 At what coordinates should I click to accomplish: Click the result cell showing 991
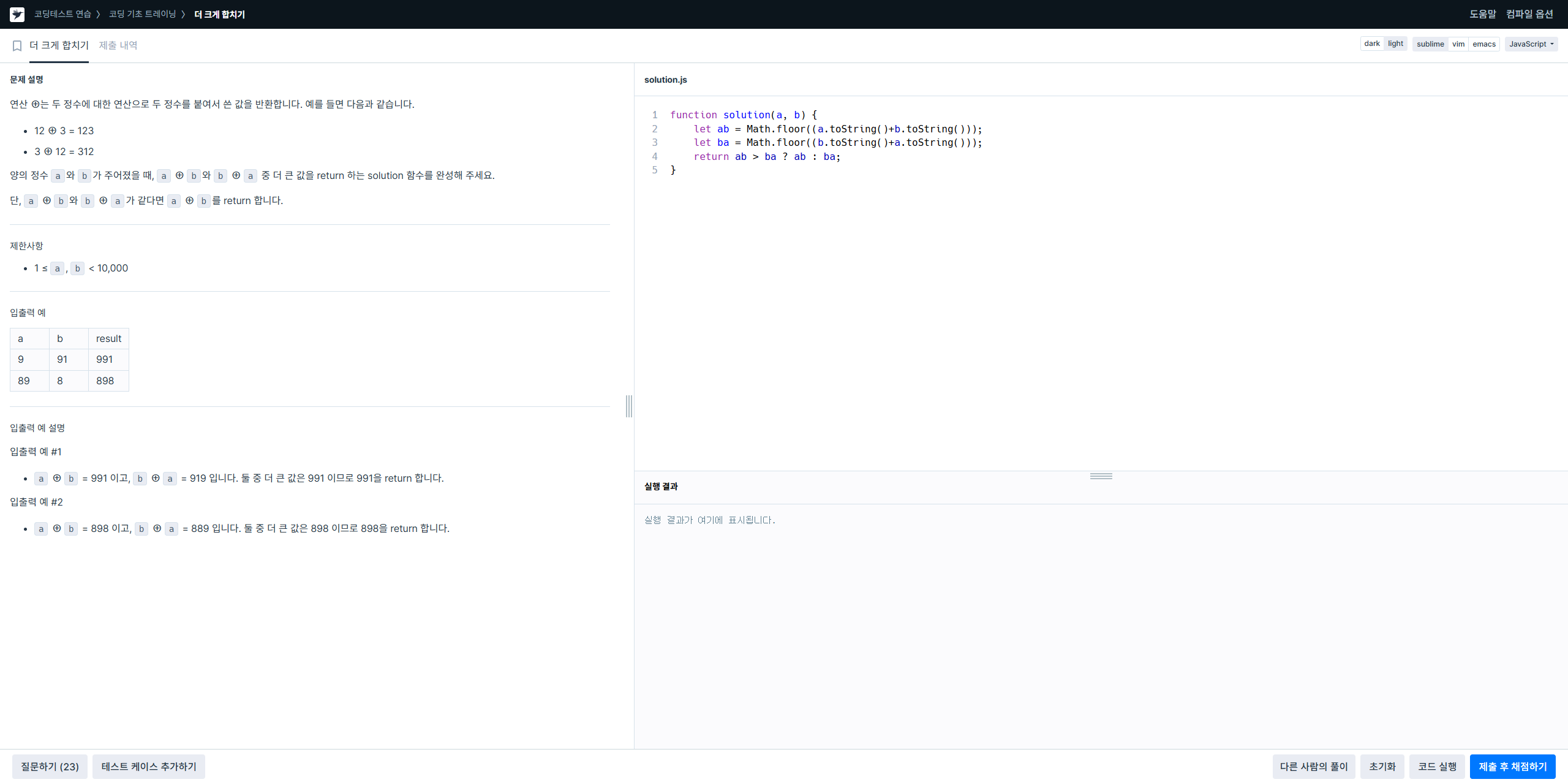(x=108, y=360)
